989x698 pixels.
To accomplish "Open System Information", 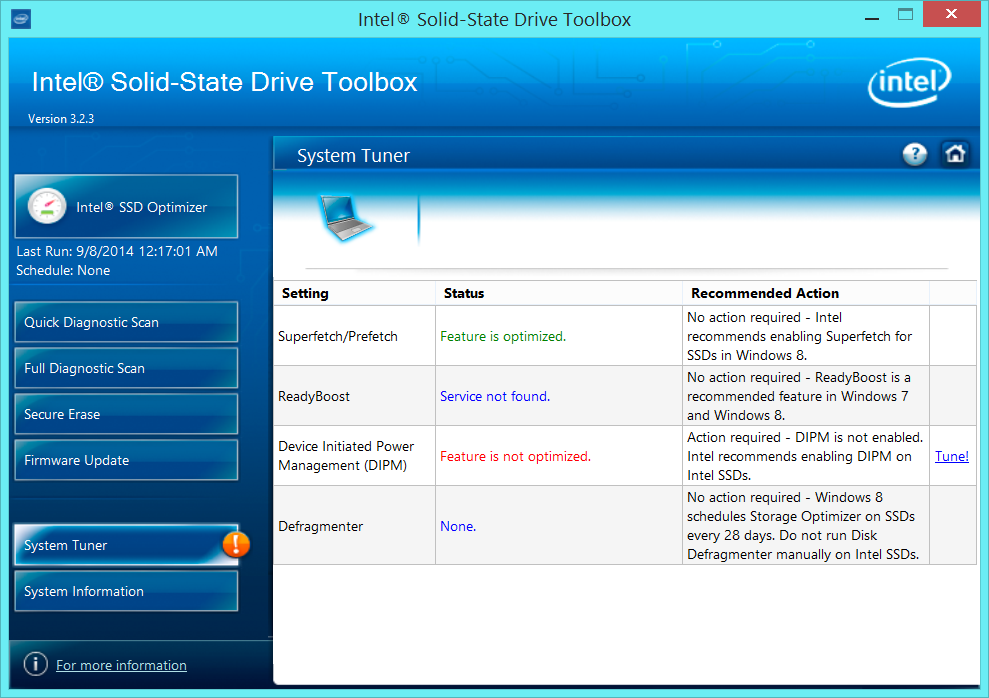I will click(x=126, y=591).
